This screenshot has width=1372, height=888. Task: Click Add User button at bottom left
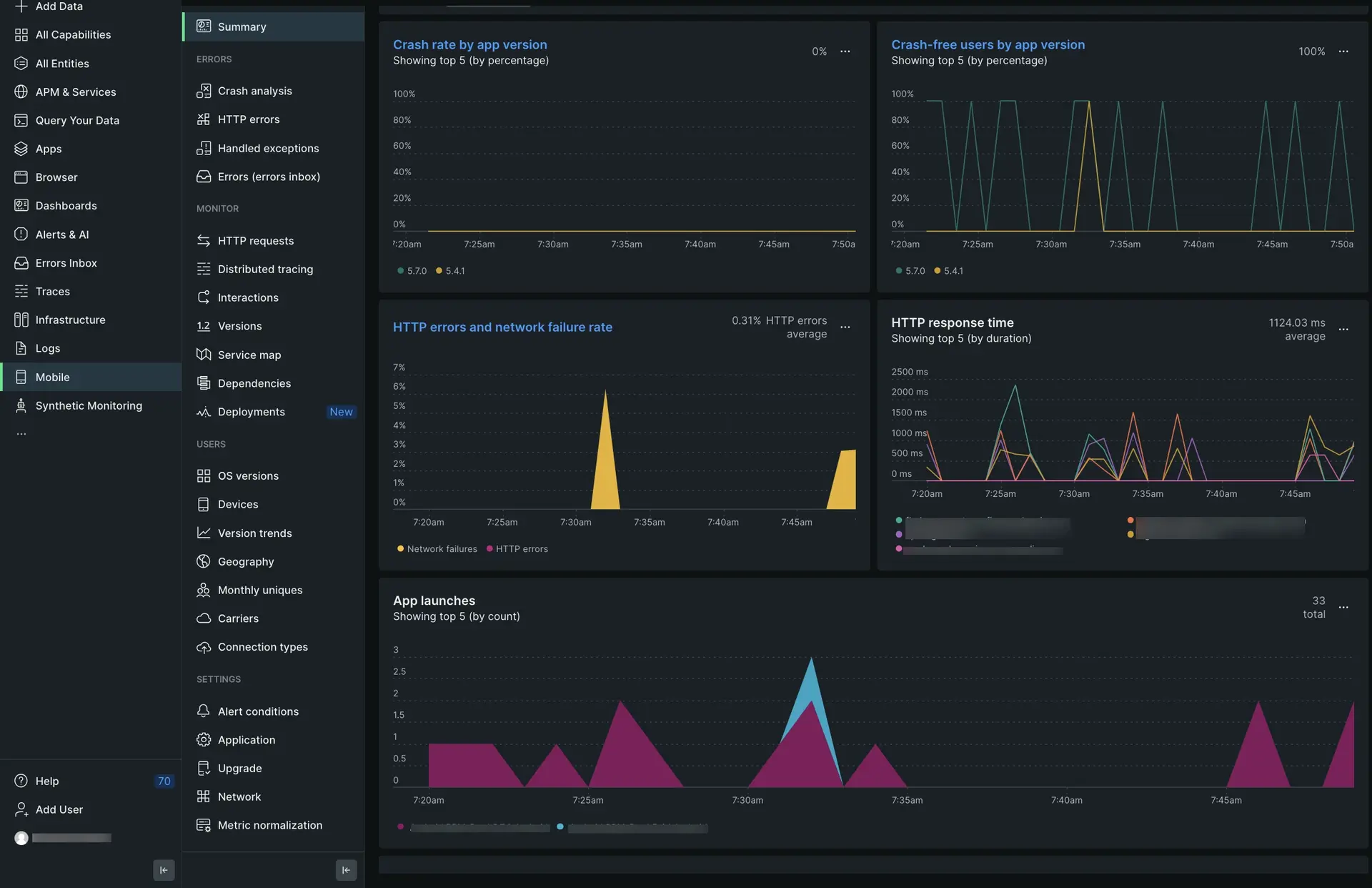[x=59, y=809]
